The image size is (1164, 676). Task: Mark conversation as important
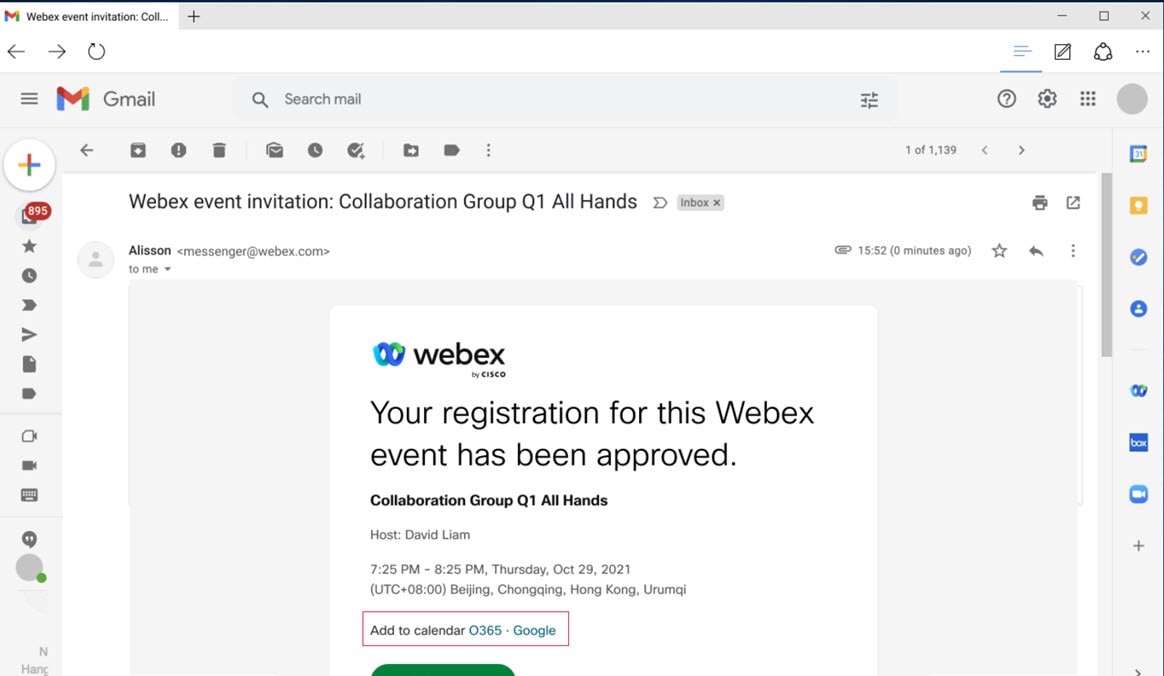659,203
